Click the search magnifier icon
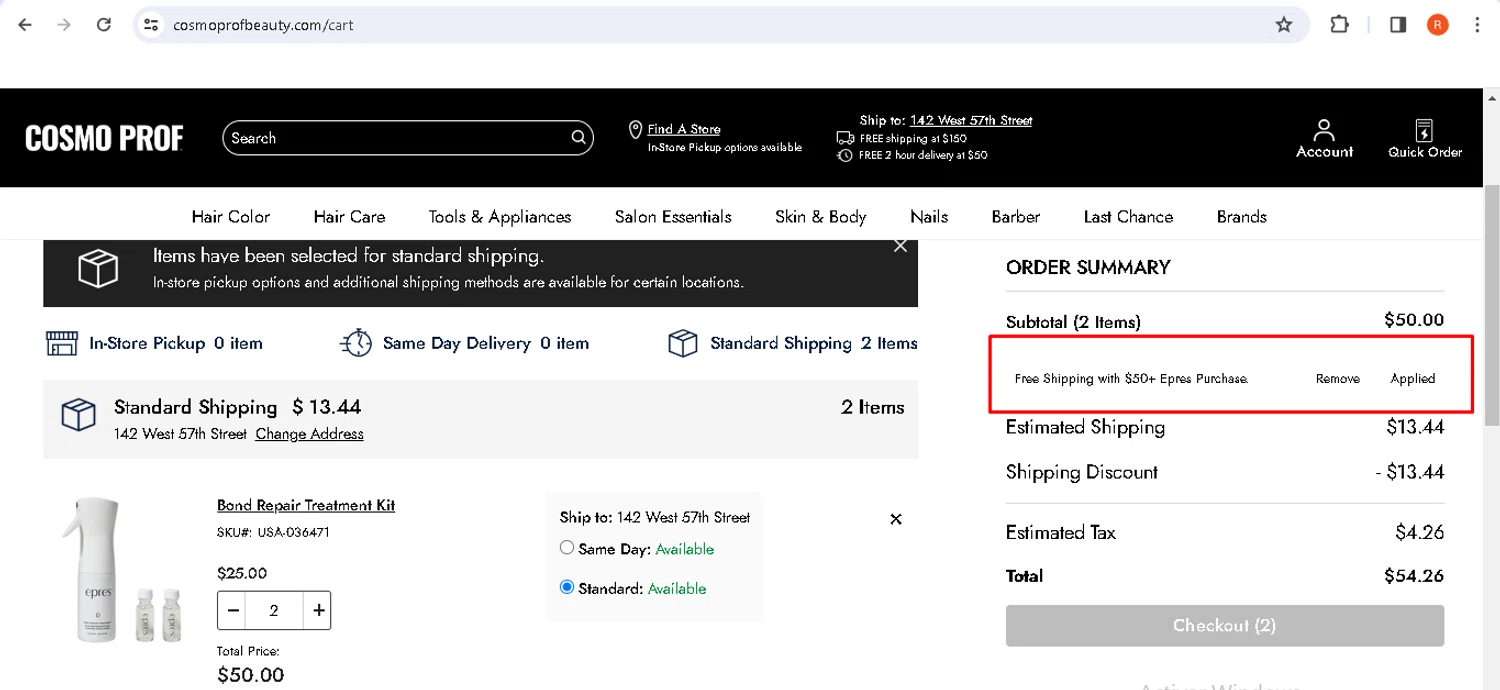The width and height of the screenshot is (1500, 690). [578, 138]
